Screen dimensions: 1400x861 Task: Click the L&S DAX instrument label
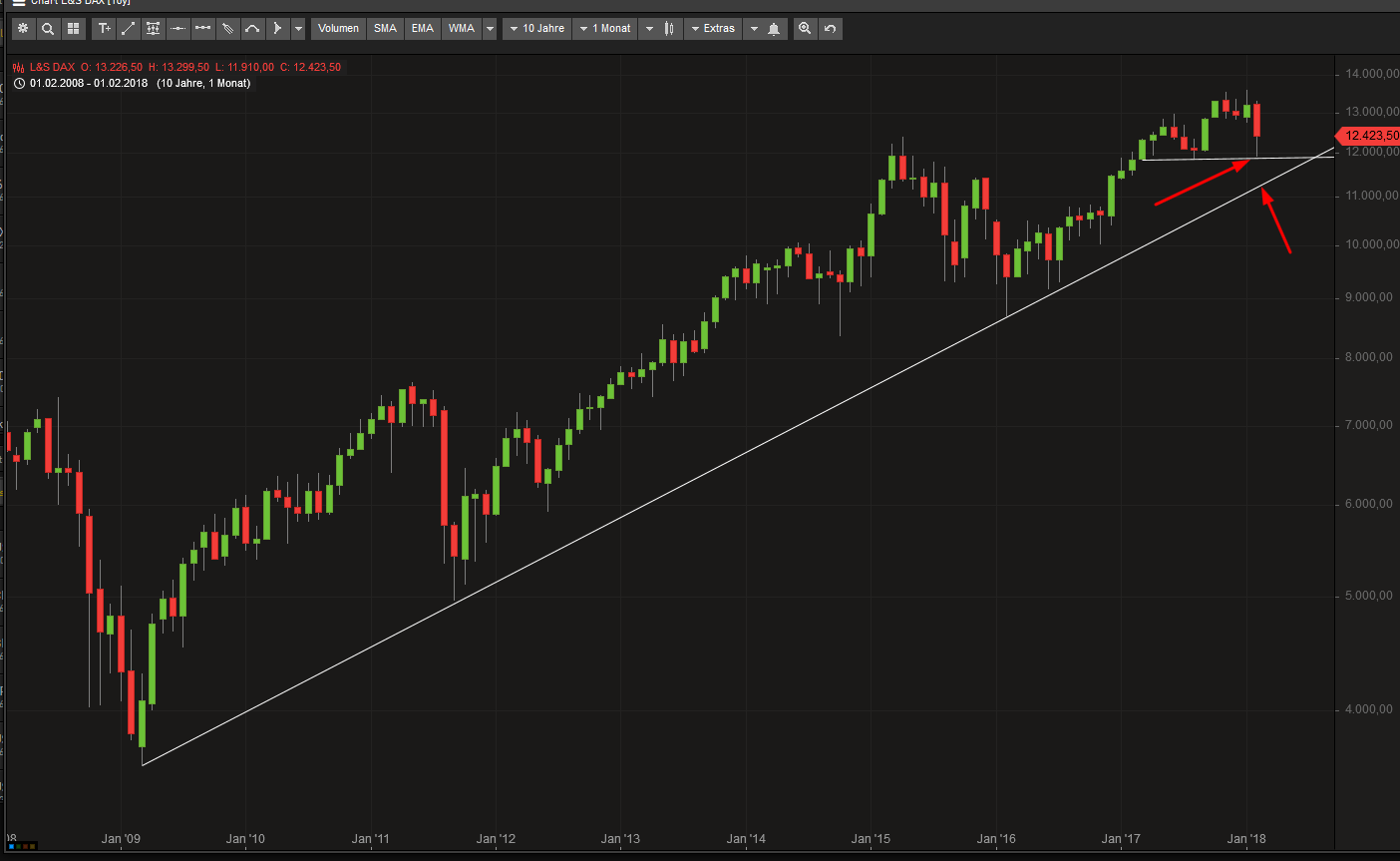pos(52,68)
